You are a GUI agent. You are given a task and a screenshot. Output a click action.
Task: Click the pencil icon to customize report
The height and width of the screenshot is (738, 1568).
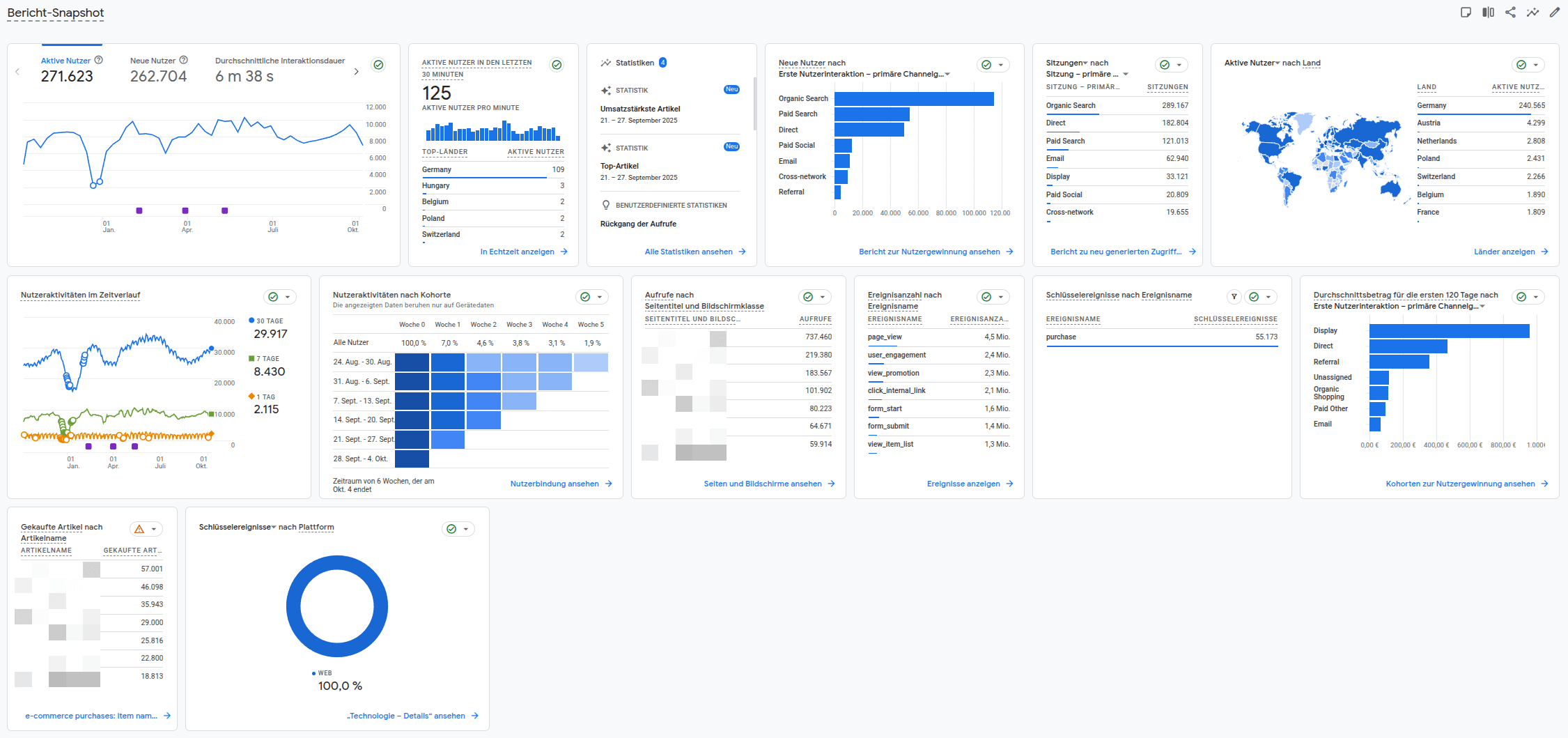coord(1554,13)
